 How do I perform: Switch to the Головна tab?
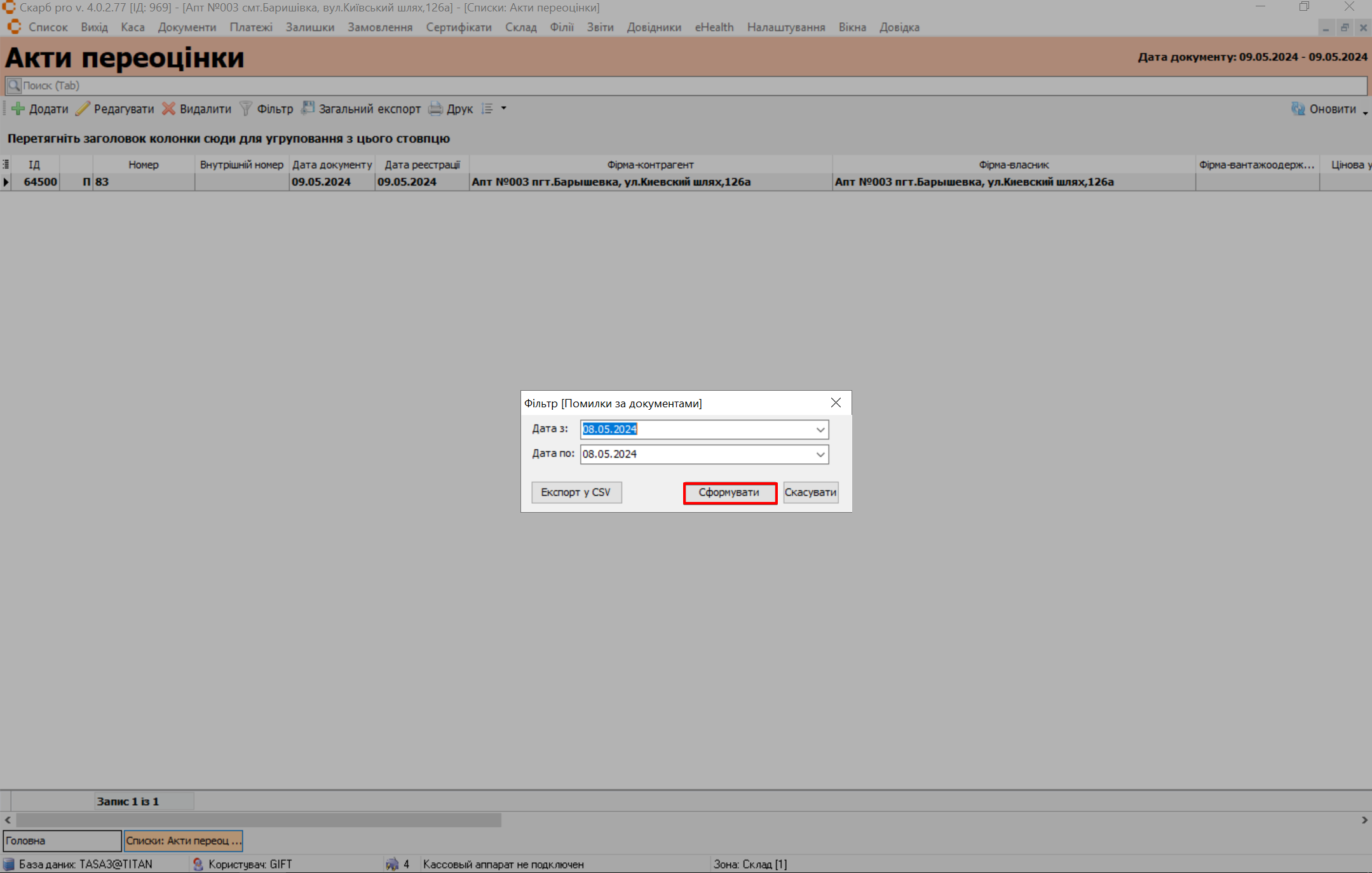coord(62,841)
